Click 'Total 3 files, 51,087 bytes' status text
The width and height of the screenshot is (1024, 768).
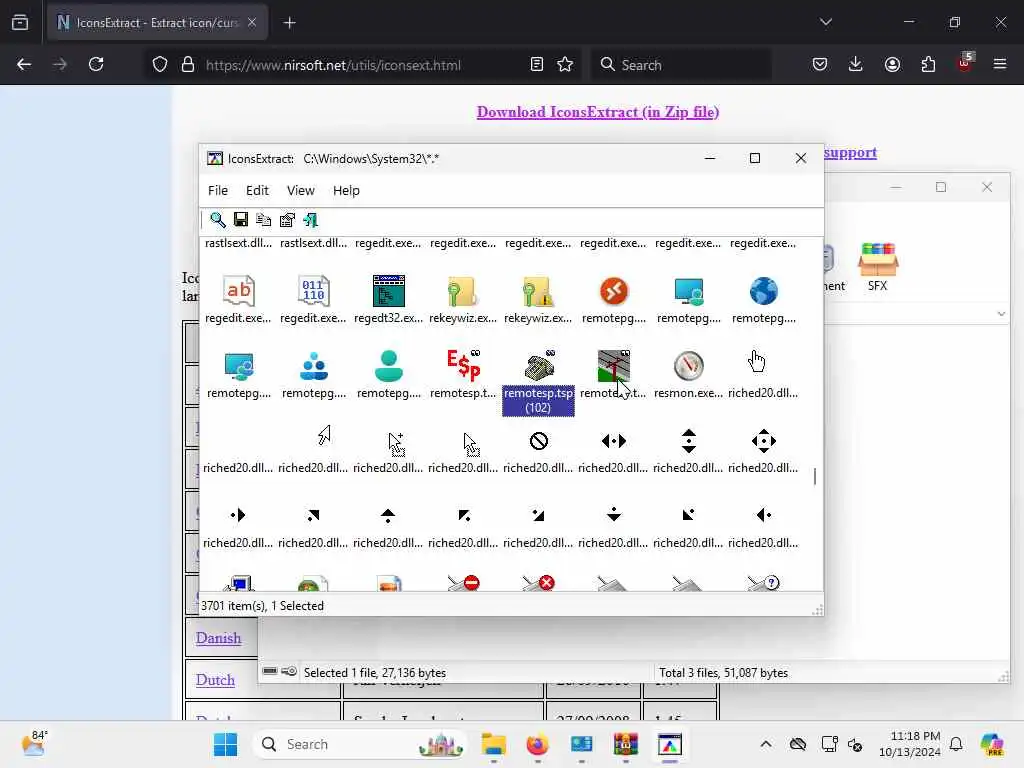[x=724, y=673]
